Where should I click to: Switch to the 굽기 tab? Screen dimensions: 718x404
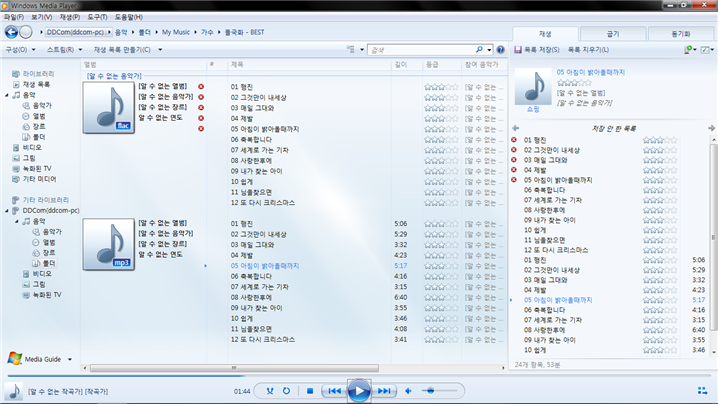(x=612, y=33)
